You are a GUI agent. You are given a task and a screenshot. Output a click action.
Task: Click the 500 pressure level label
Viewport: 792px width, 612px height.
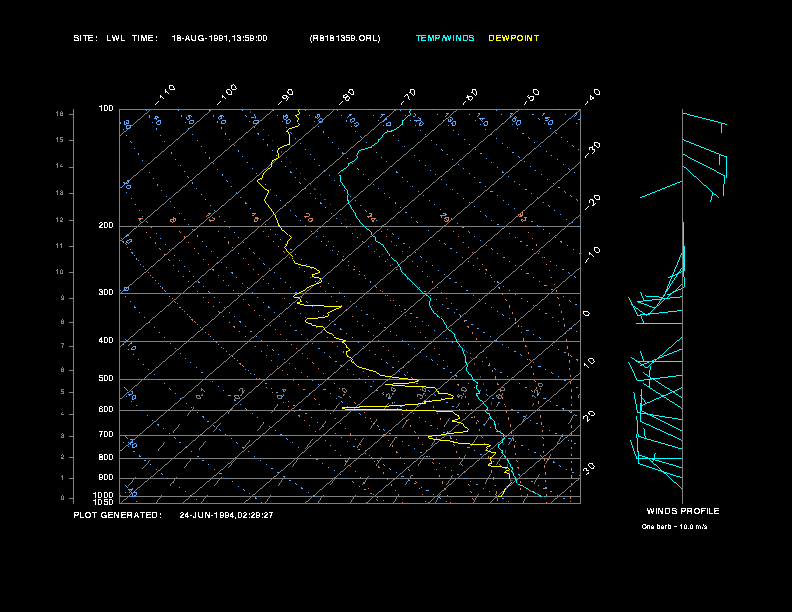[x=106, y=379]
